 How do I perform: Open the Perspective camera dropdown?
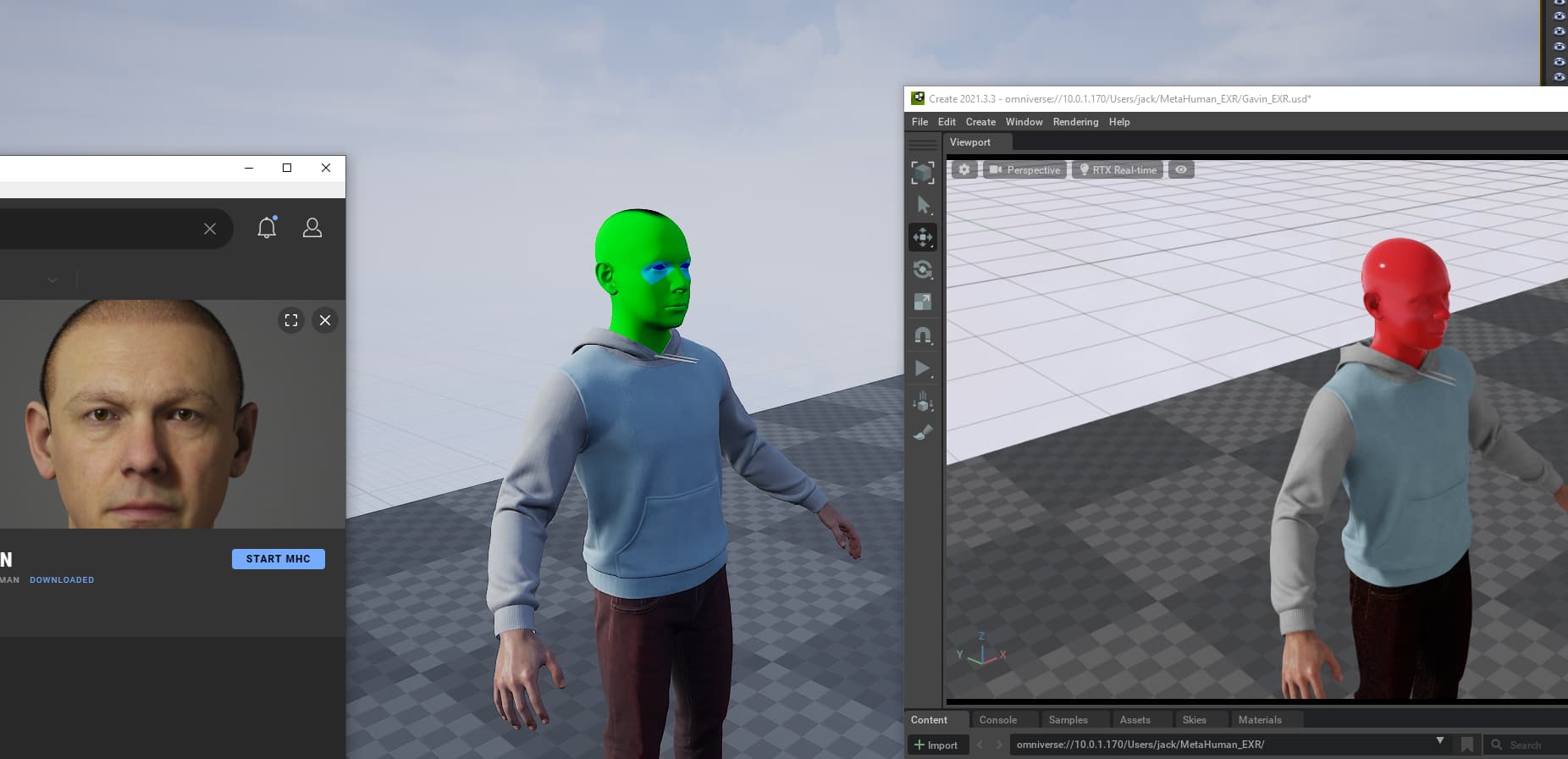(1024, 169)
